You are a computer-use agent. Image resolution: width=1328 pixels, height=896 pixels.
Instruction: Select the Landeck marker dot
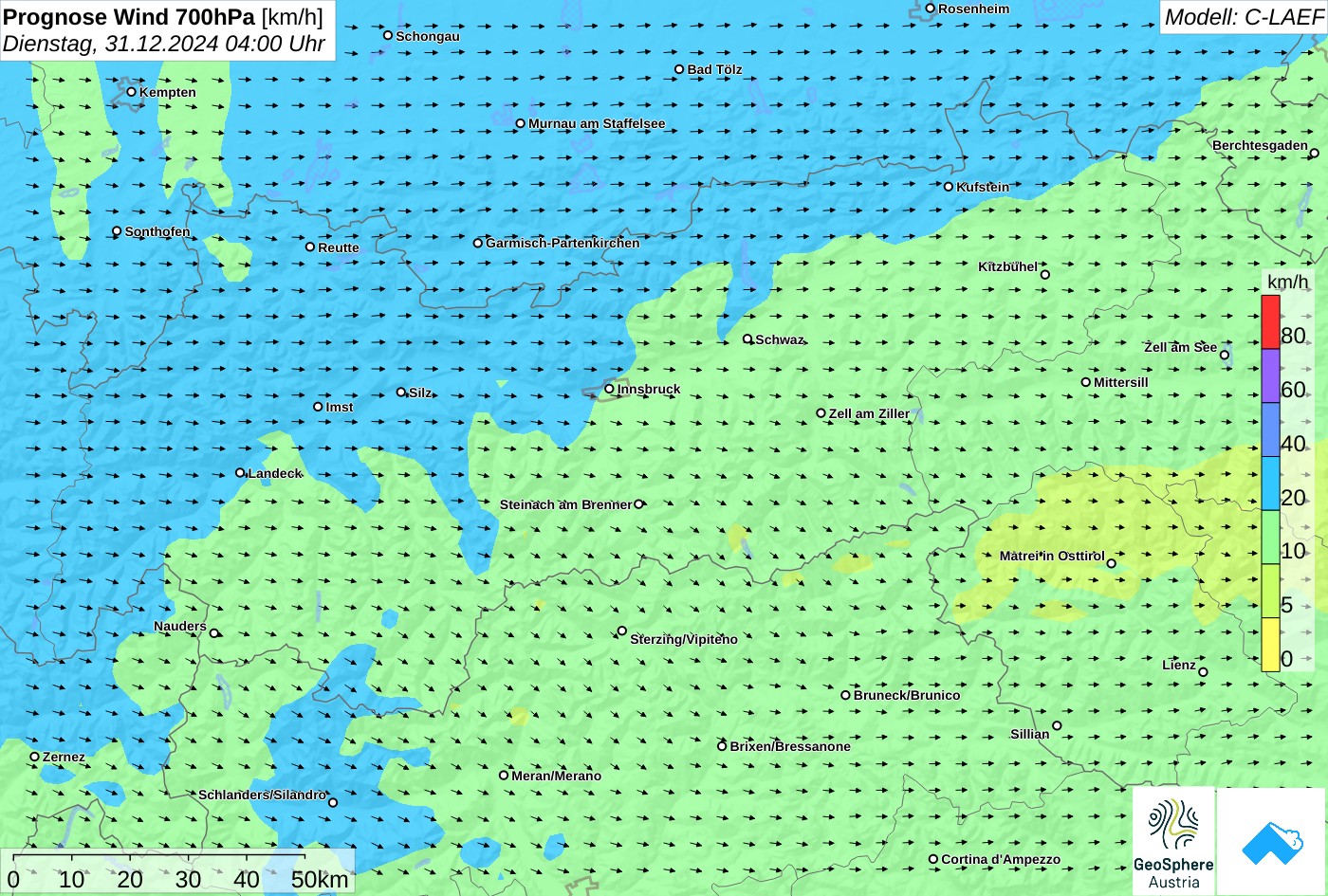click(240, 473)
